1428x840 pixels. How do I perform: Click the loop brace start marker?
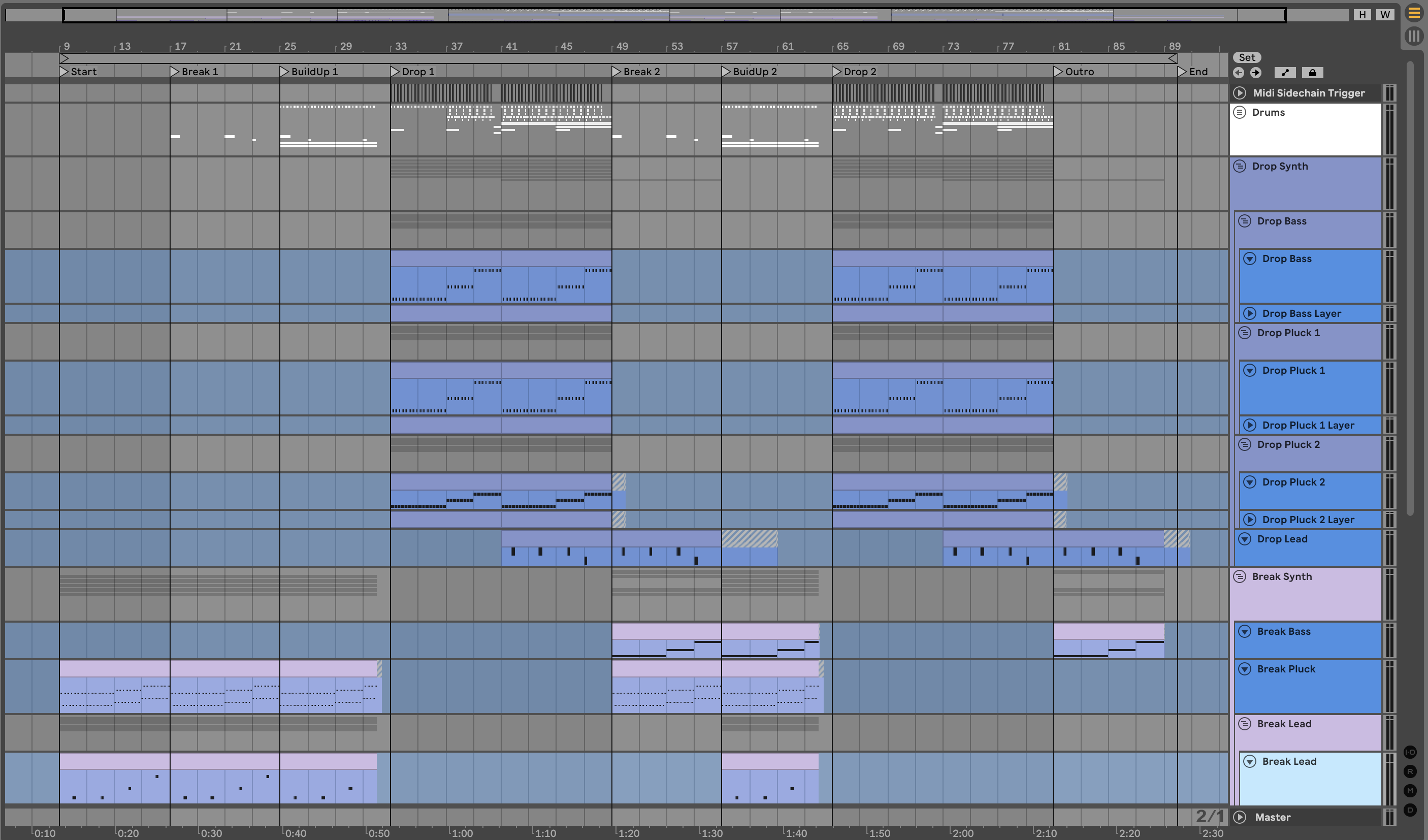[64, 58]
